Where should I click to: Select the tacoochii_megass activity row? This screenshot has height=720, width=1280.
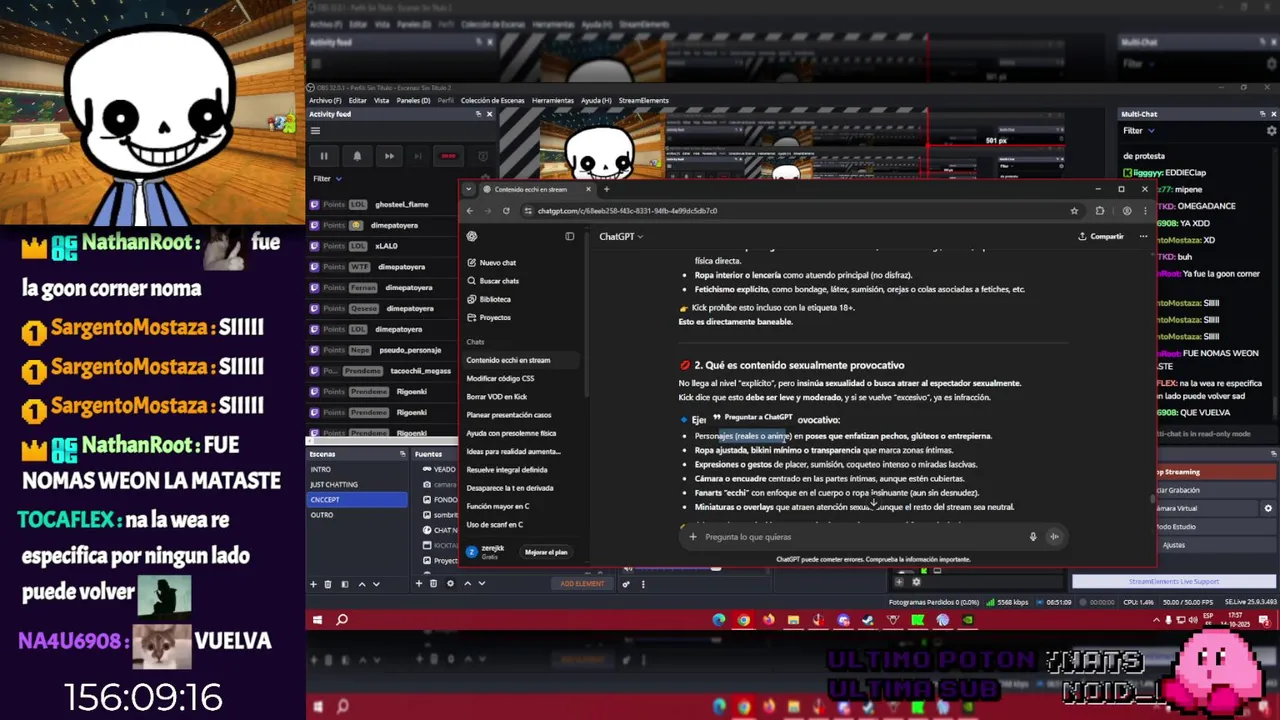[383, 371]
